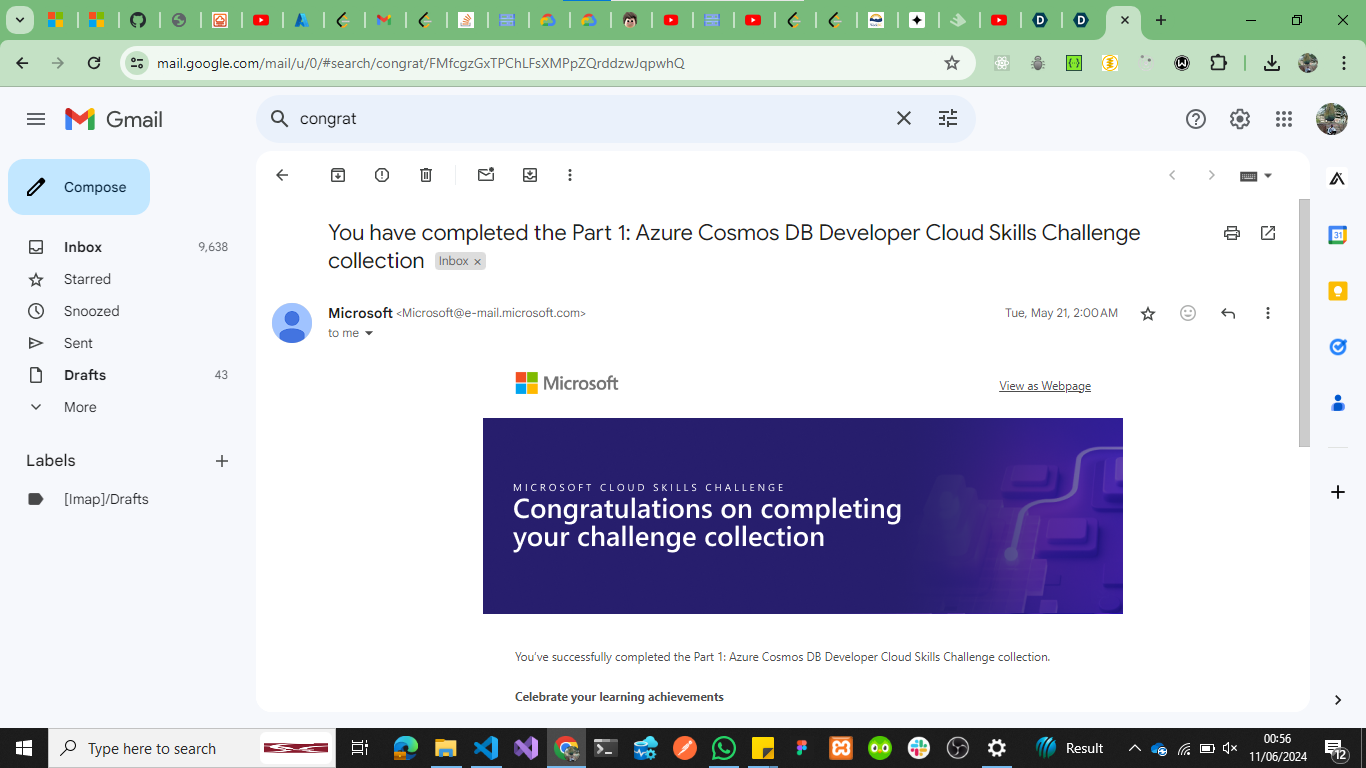Bookmark this page with the star

point(952,63)
